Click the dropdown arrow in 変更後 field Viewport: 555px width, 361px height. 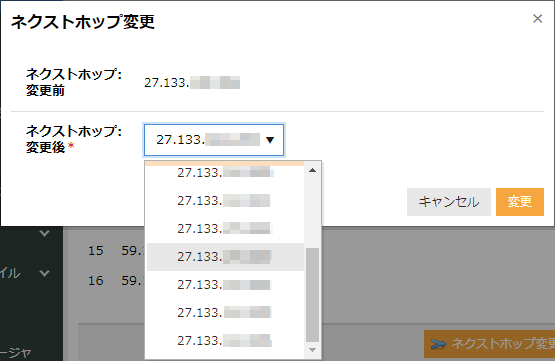click(270, 140)
